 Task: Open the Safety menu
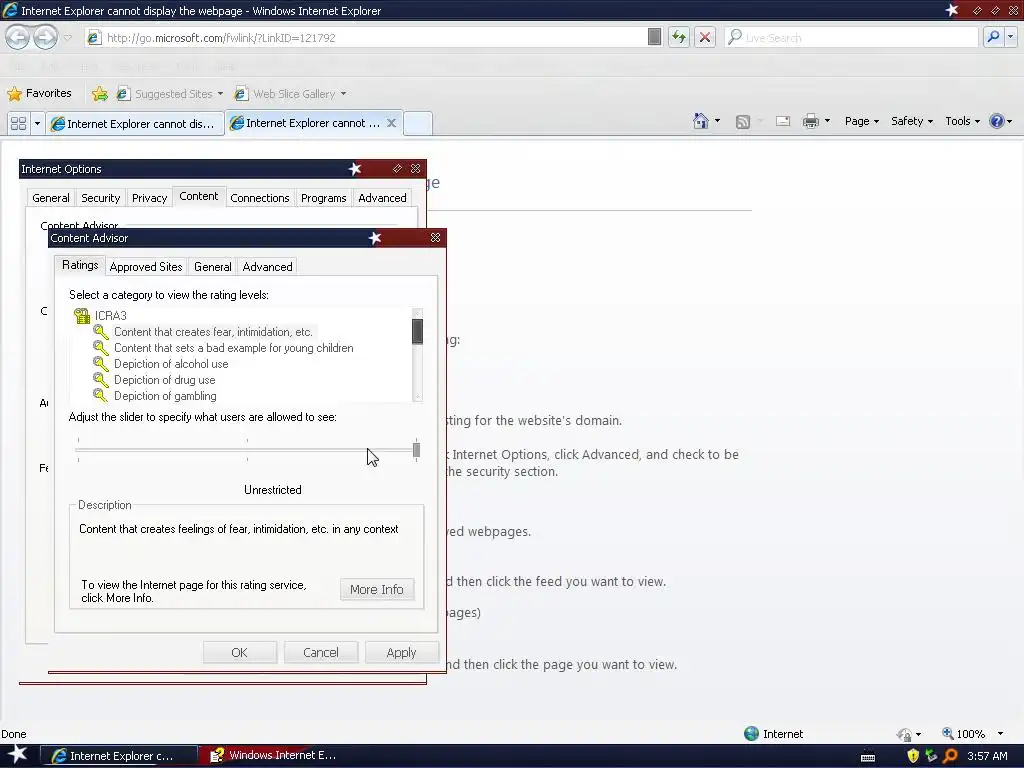tap(912, 121)
